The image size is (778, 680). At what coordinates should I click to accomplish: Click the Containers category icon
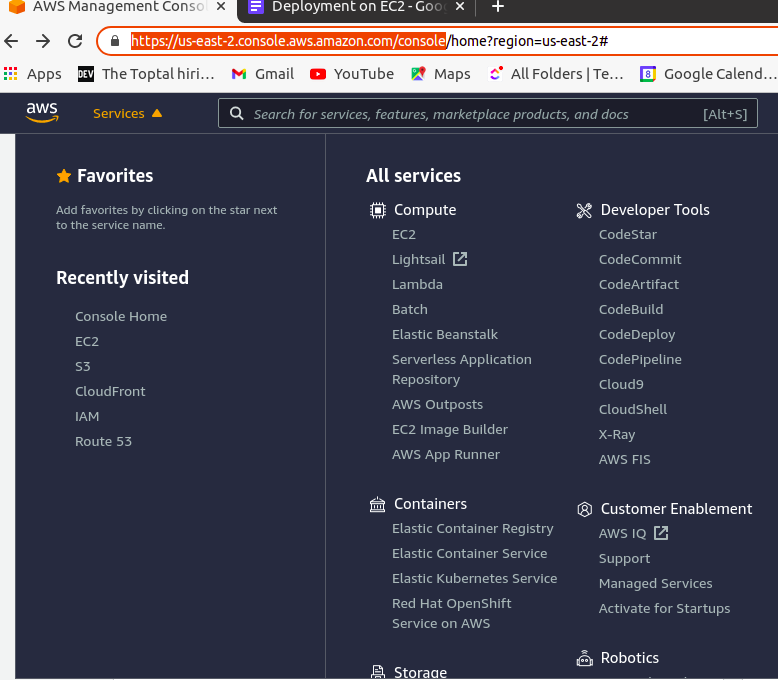coord(378,504)
